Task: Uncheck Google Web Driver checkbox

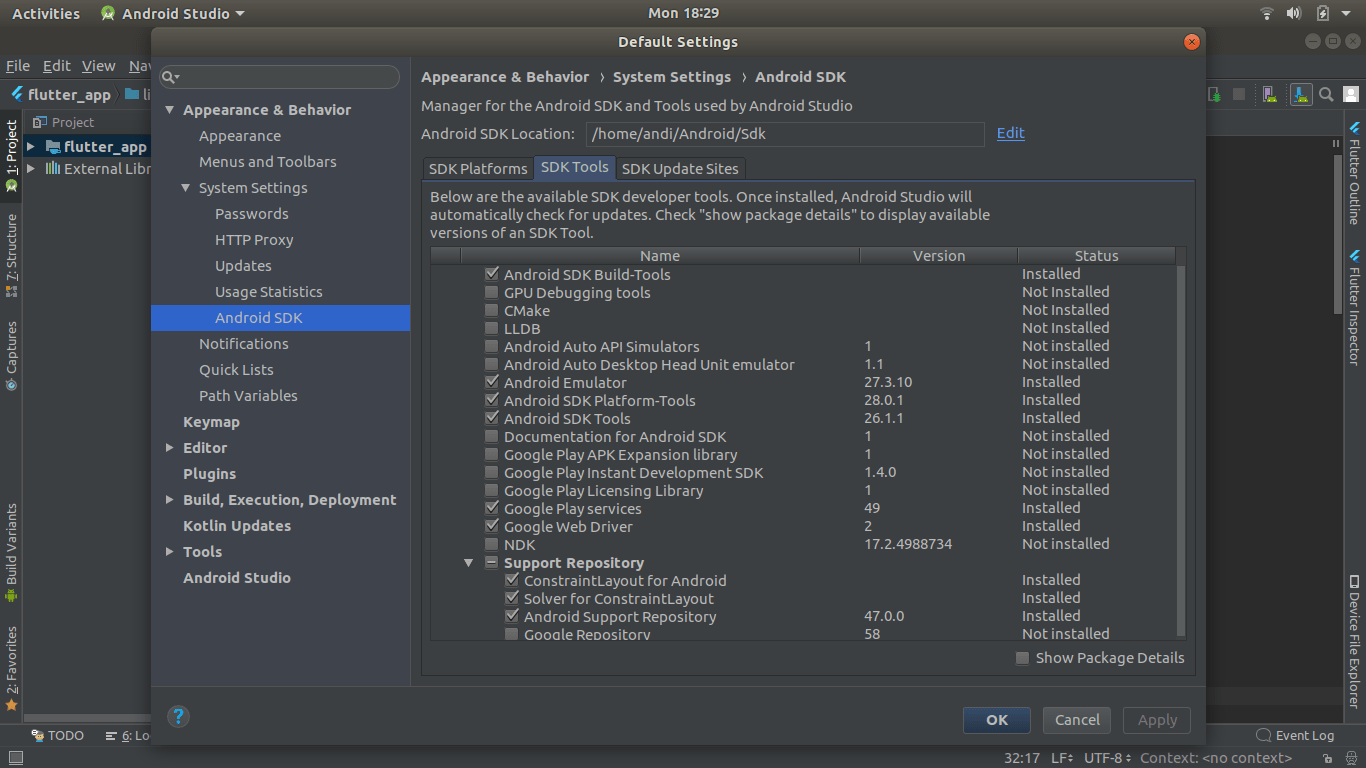Action: [x=491, y=526]
